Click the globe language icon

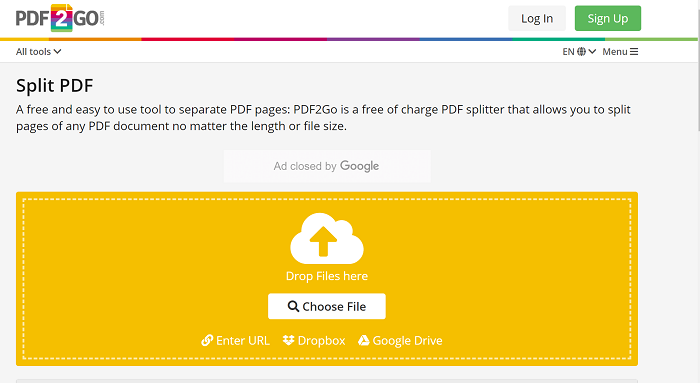(x=581, y=52)
